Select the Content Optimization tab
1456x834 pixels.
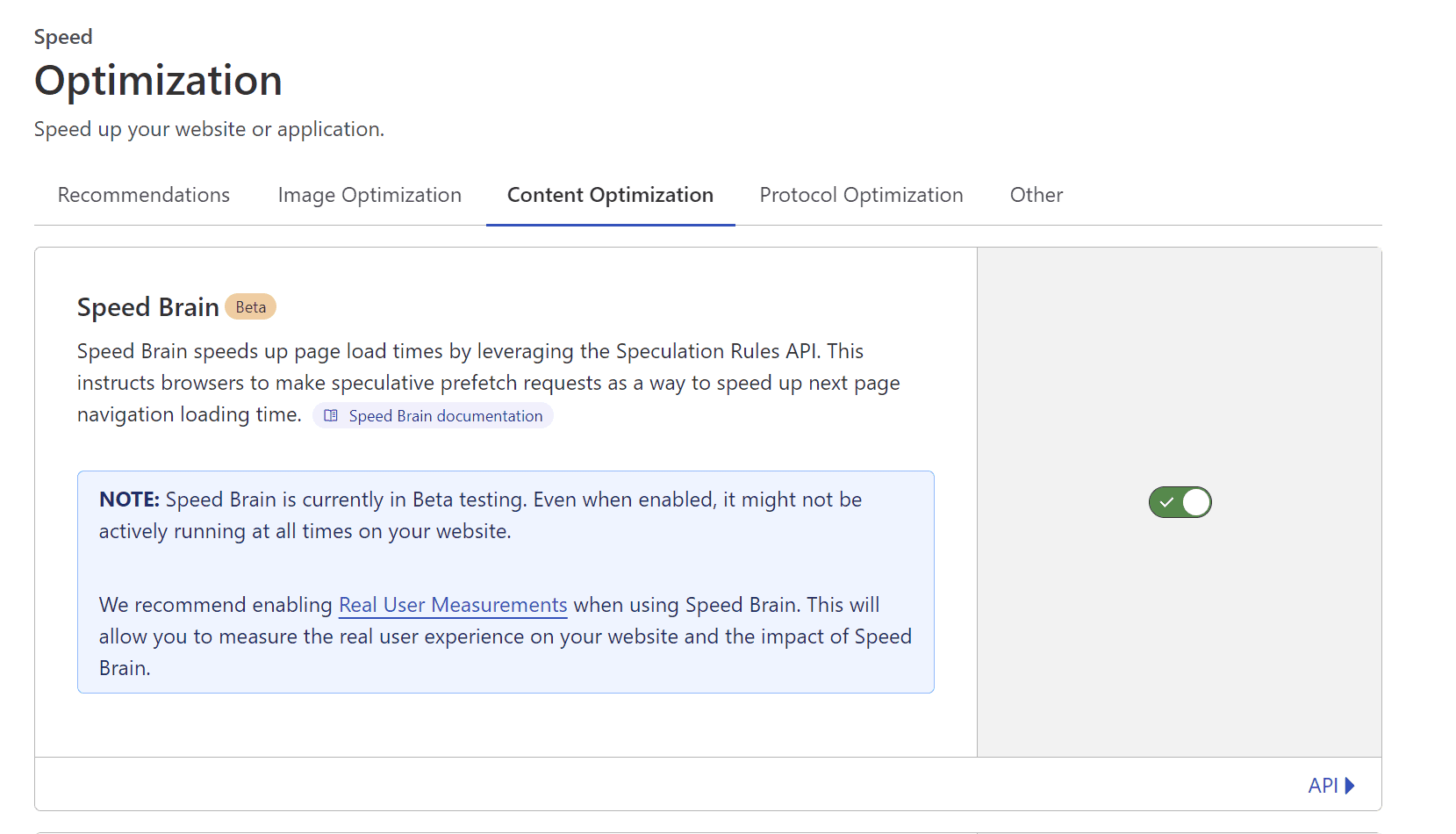pyautogui.click(x=610, y=195)
